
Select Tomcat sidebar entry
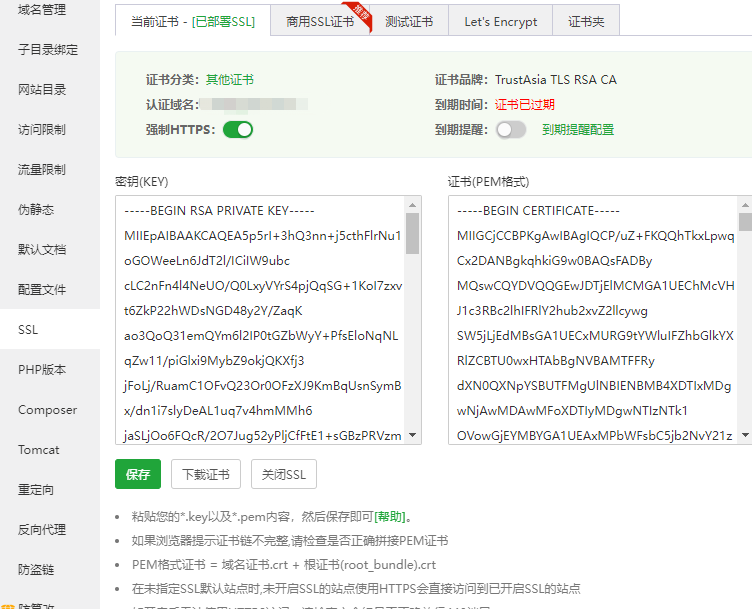coord(39,450)
